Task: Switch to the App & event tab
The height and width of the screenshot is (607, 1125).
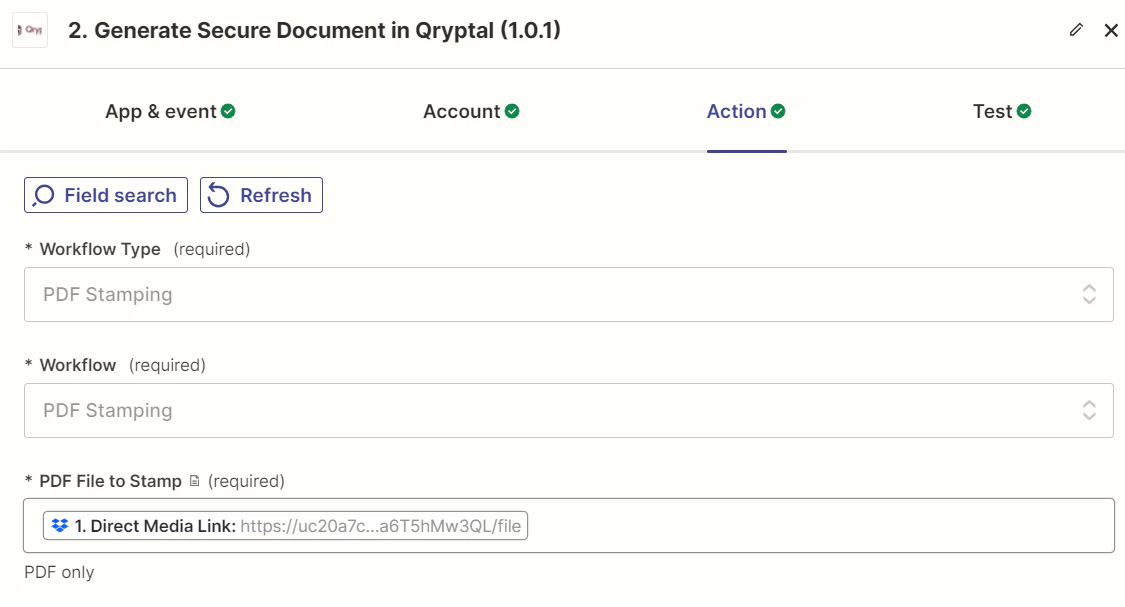Action: point(162,111)
